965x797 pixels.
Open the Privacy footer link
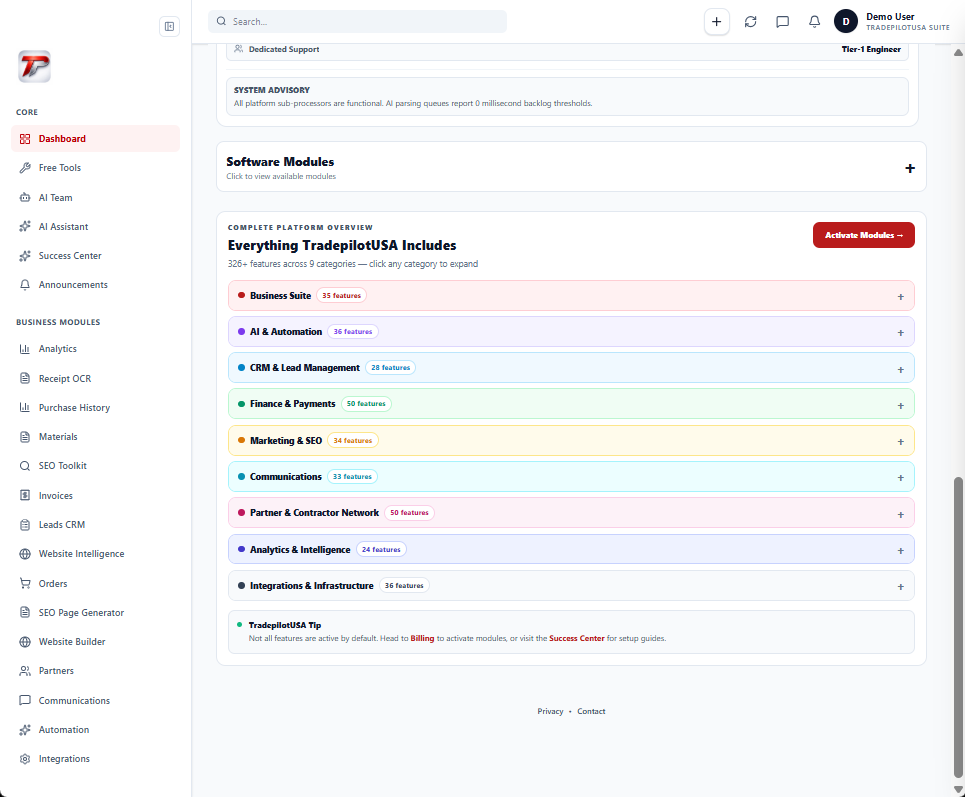click(x=550, y=711)
